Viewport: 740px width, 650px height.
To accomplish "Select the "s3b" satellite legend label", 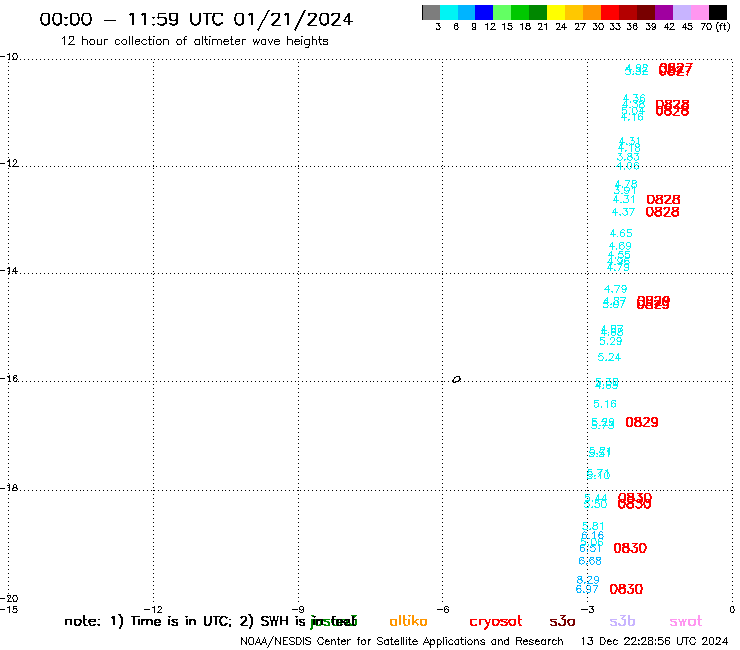I will (622, 621).
